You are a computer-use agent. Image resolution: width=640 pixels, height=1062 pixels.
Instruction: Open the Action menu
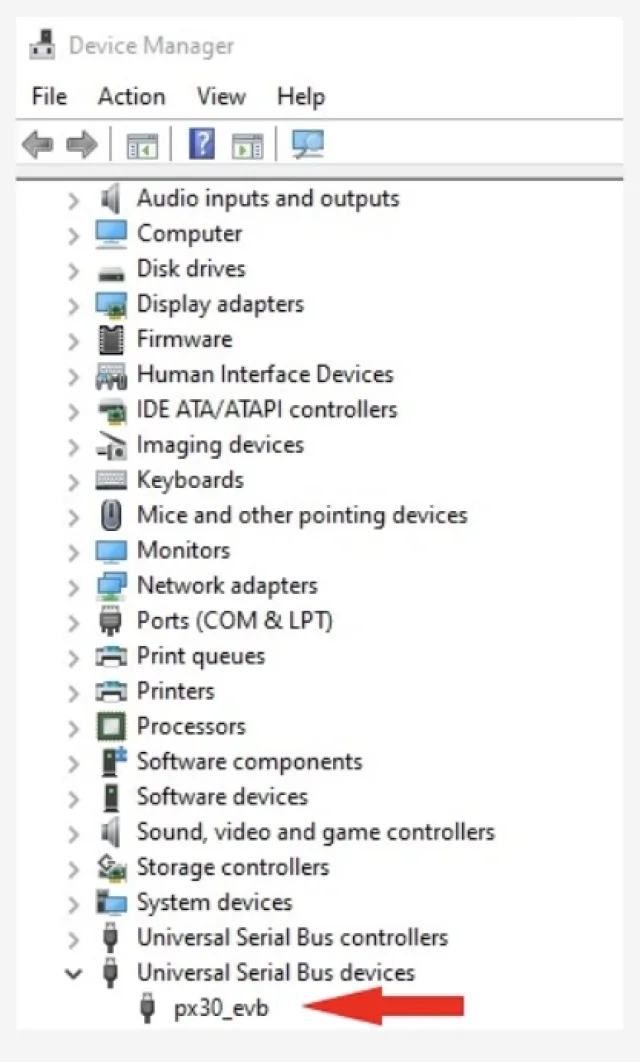click(131, 97)
